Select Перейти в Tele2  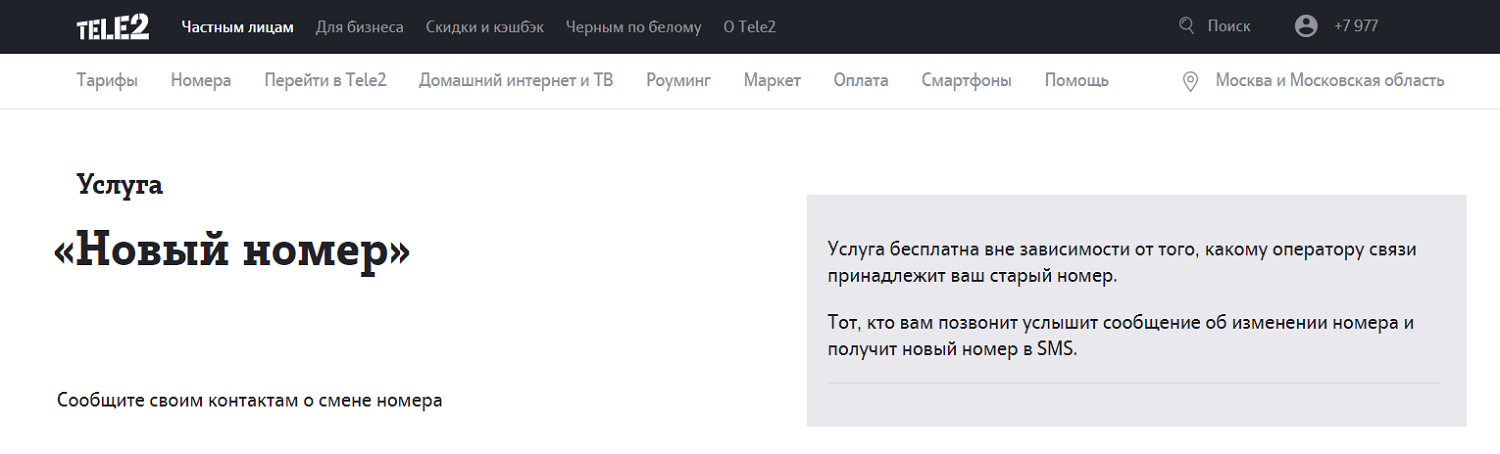(325, 81)
